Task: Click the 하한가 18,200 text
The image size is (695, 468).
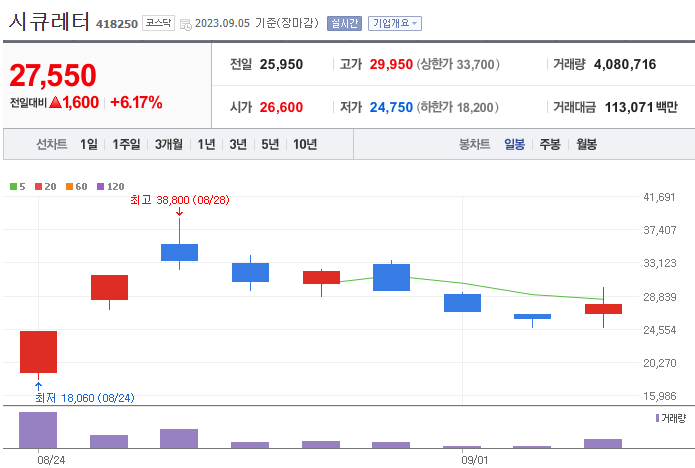Action: click(x=457, y=107)
